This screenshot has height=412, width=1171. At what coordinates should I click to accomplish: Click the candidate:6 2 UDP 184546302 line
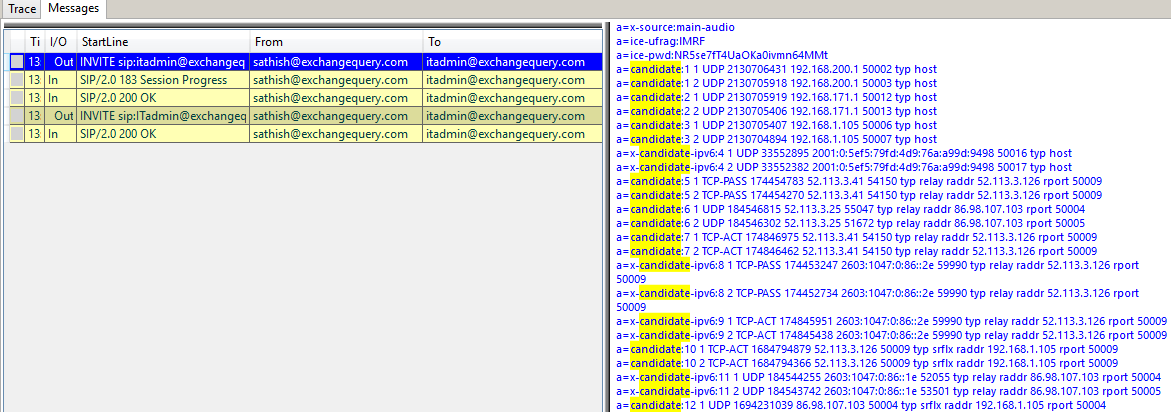851,223
